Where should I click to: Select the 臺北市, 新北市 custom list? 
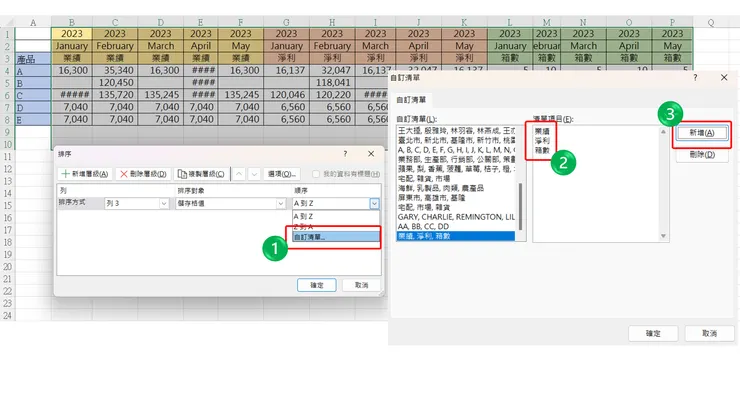click(x=455, y=140)
